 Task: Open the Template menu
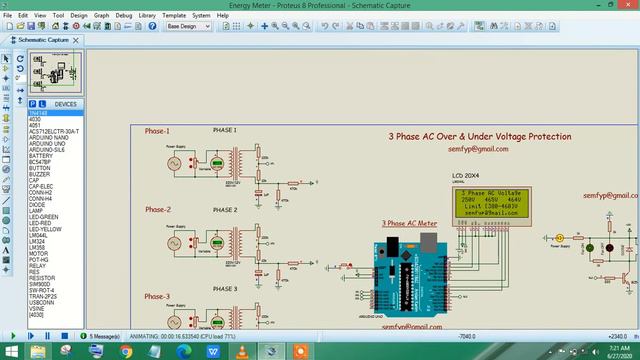174,16
